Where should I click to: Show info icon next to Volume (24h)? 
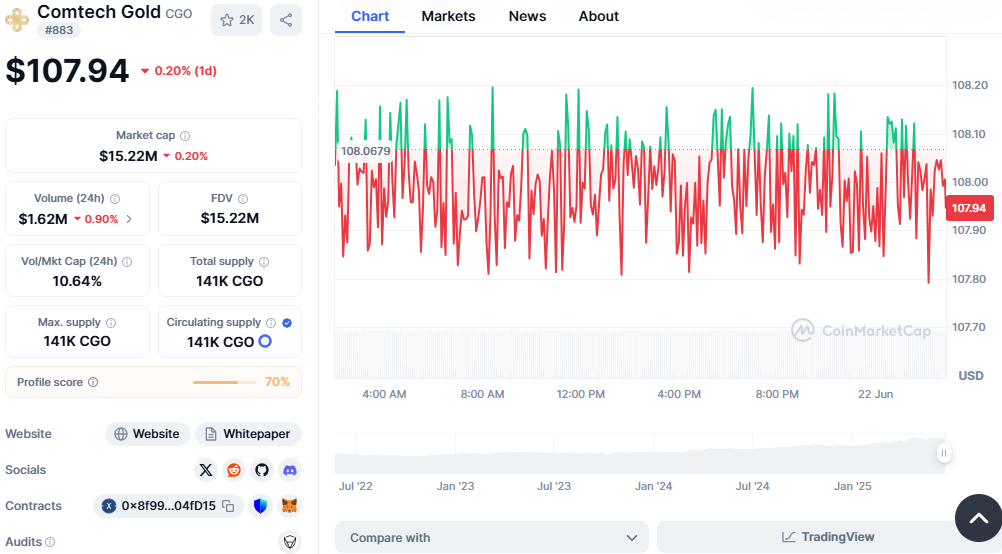click(x=115, y=199)
